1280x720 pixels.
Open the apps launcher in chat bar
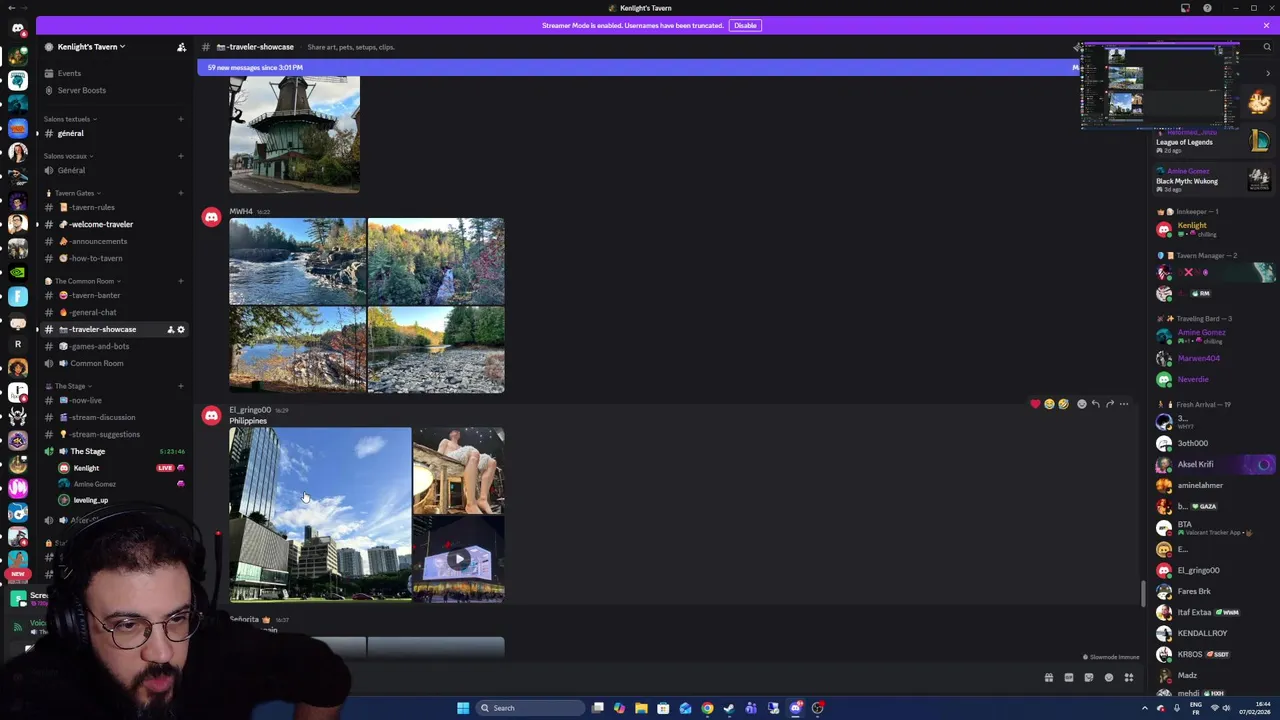pyautogui.click(x=1129, y=678)
